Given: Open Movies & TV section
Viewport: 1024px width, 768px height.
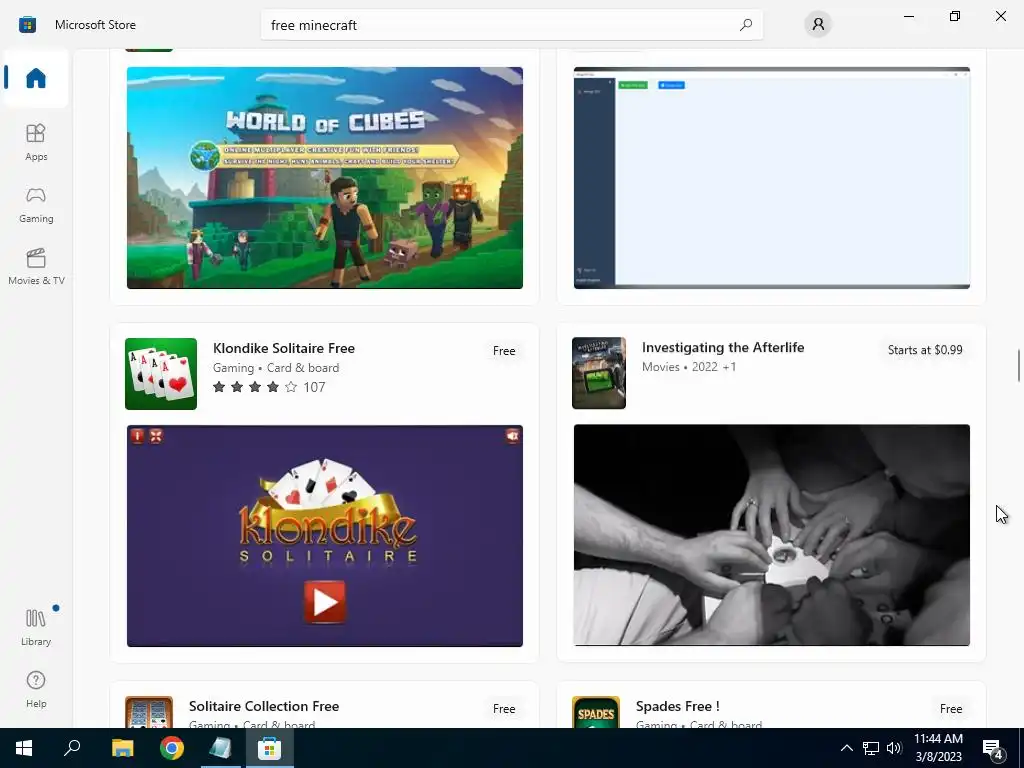Looking at the screenshot, I should pyautogui.click(x=36, y=266).
